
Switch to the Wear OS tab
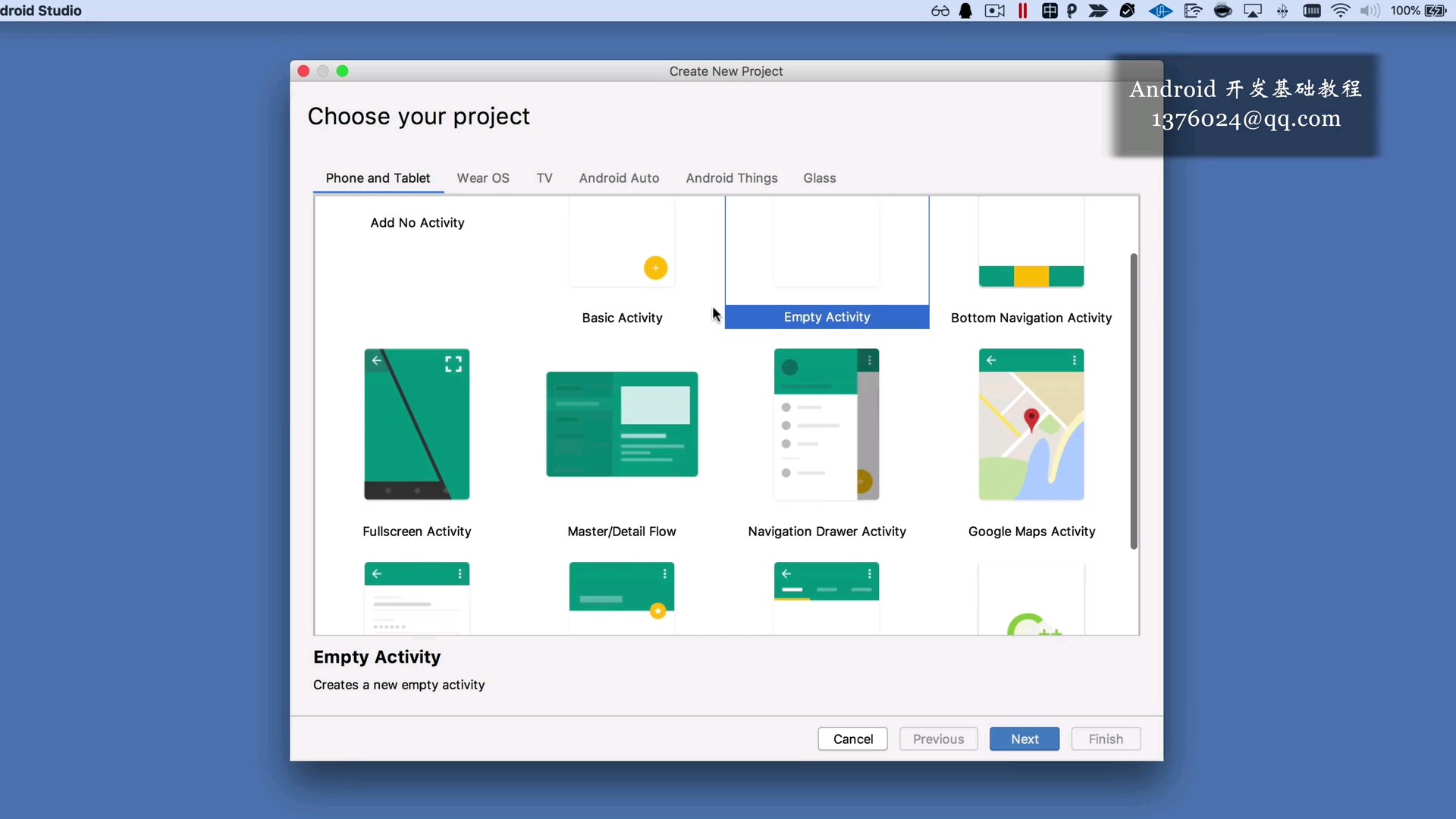[x=483, y=178]
